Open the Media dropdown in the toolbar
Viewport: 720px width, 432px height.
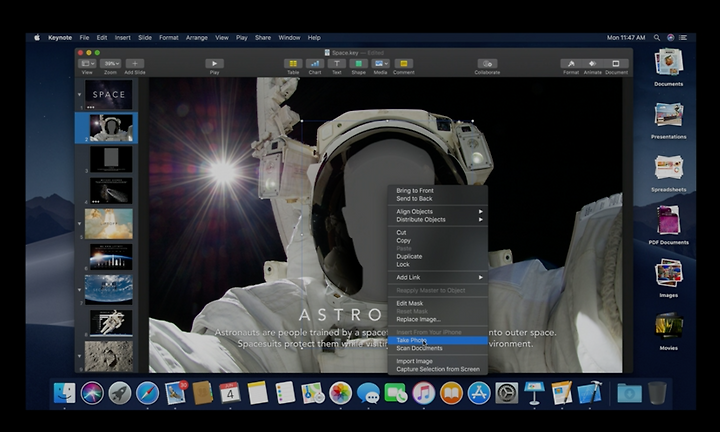(x=380, y=64)
